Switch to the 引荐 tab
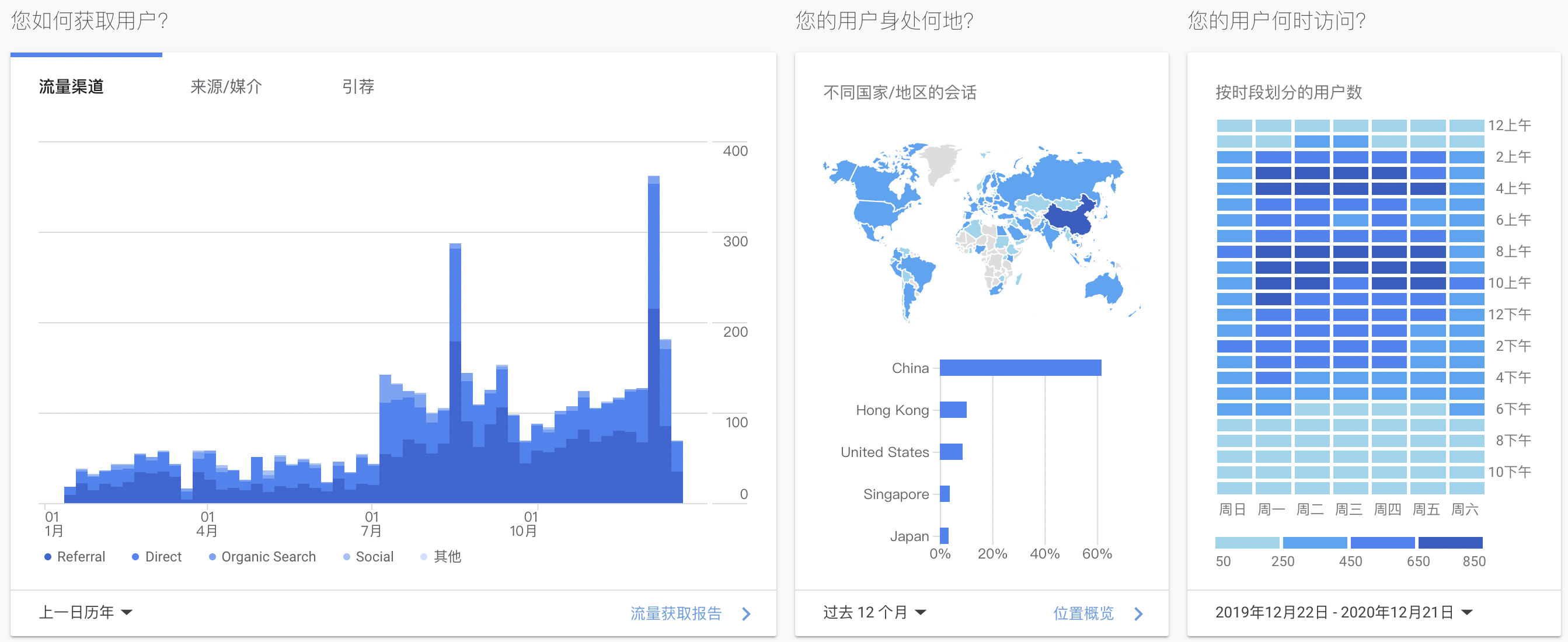 (x=358, y=86)
